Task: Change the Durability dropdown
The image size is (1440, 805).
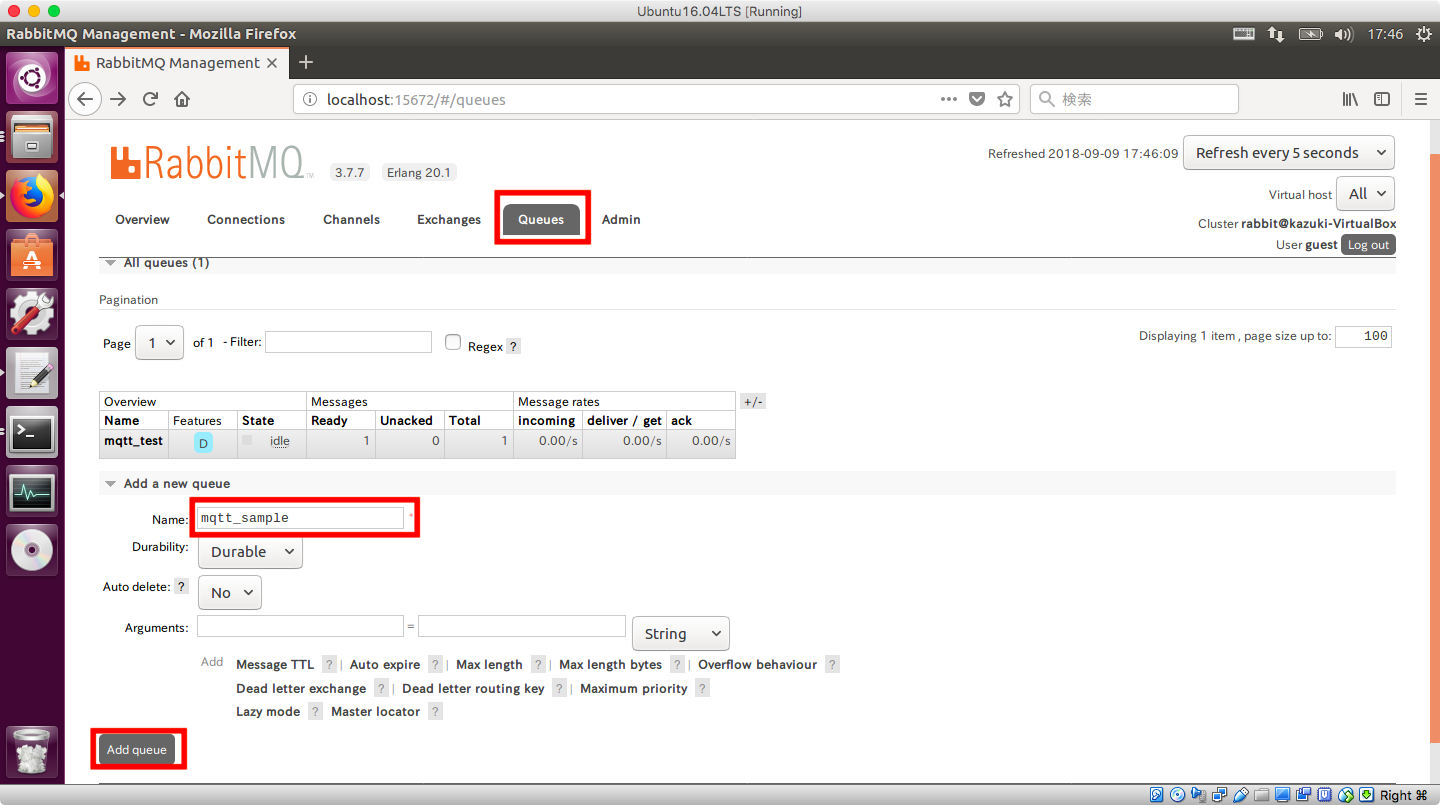Action: click(x=250, y=551)
